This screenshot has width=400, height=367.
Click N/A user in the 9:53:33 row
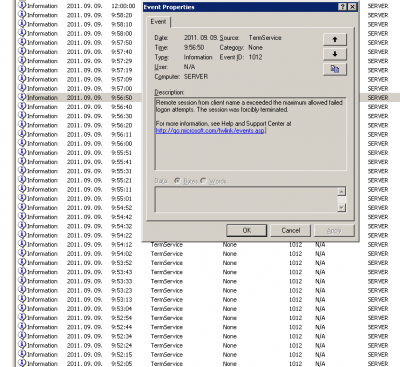[320, 281]
